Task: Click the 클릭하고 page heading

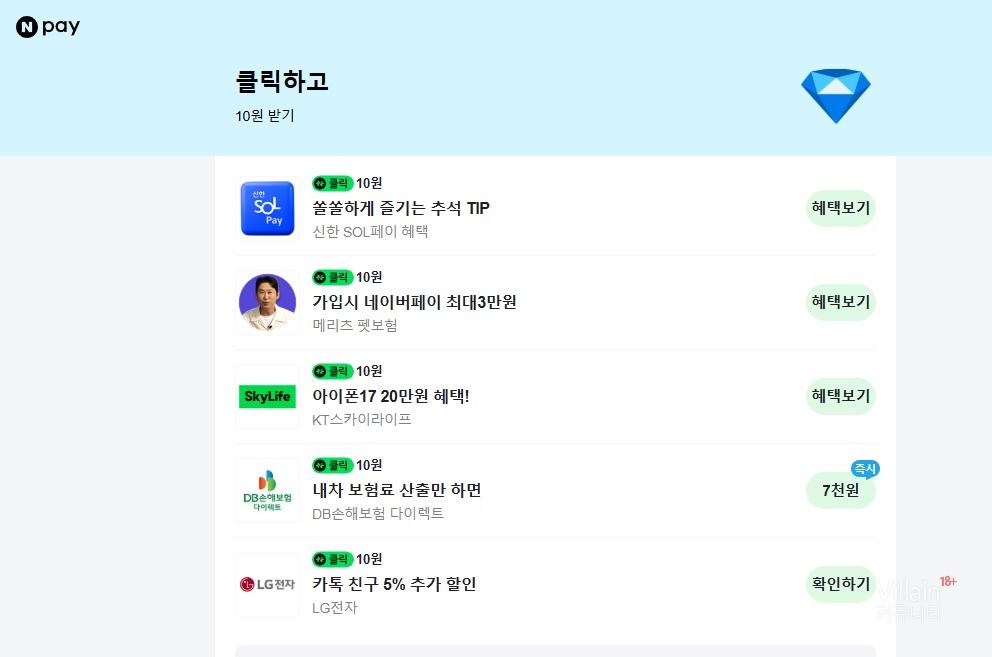Action: pos(282,82)
